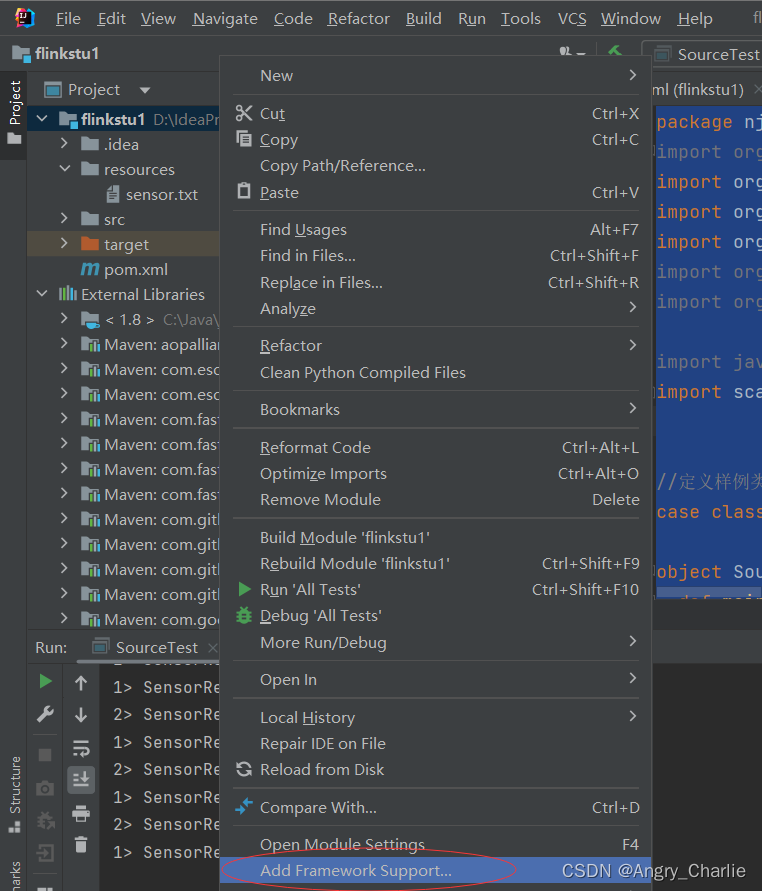Image resolution: width=762 pixels, height=891 pixels.
Task: Click the exit arrow icon in Run panel
Action: pos(45,853)
